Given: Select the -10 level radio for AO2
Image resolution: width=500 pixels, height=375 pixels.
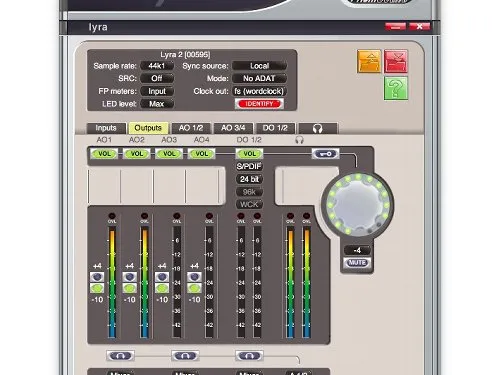Looking at the screenshot, I should click(130, 288).
